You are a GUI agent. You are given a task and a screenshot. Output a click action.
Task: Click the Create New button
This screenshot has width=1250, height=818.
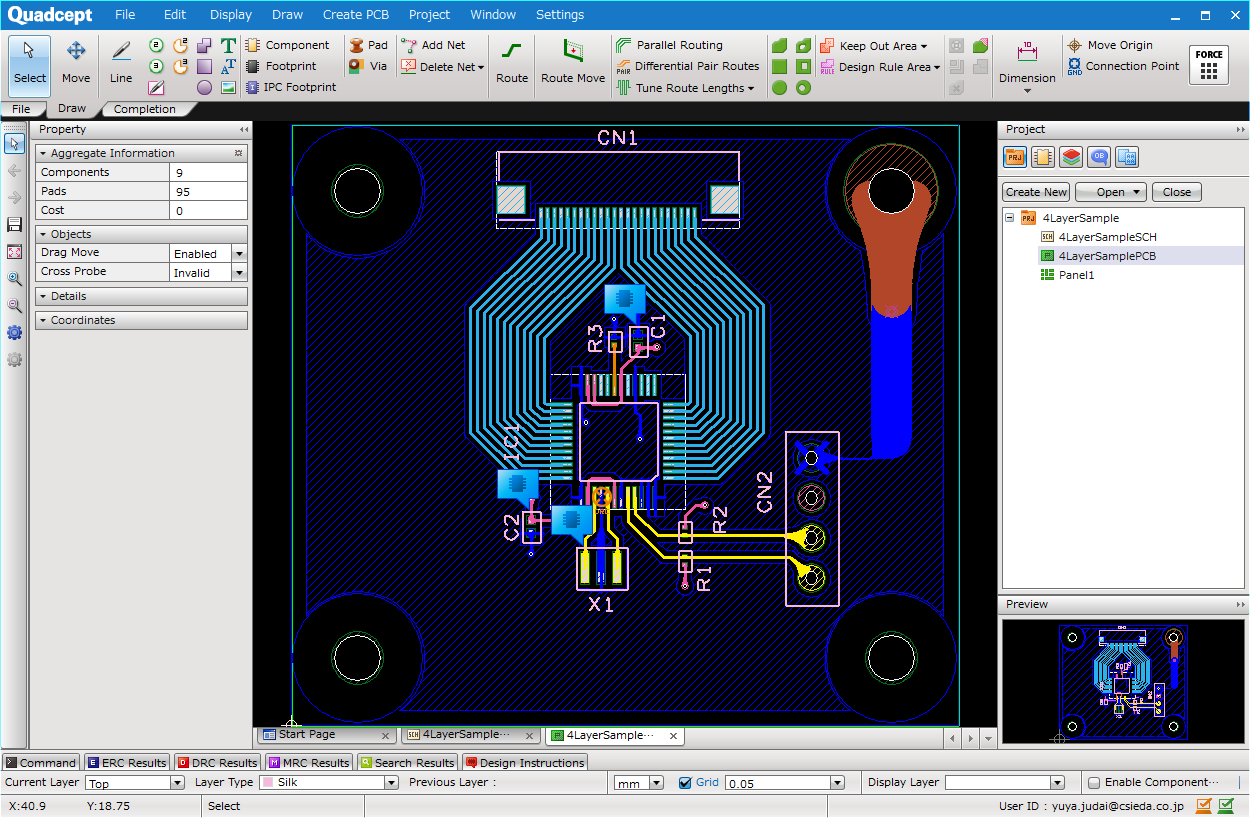1036,192
